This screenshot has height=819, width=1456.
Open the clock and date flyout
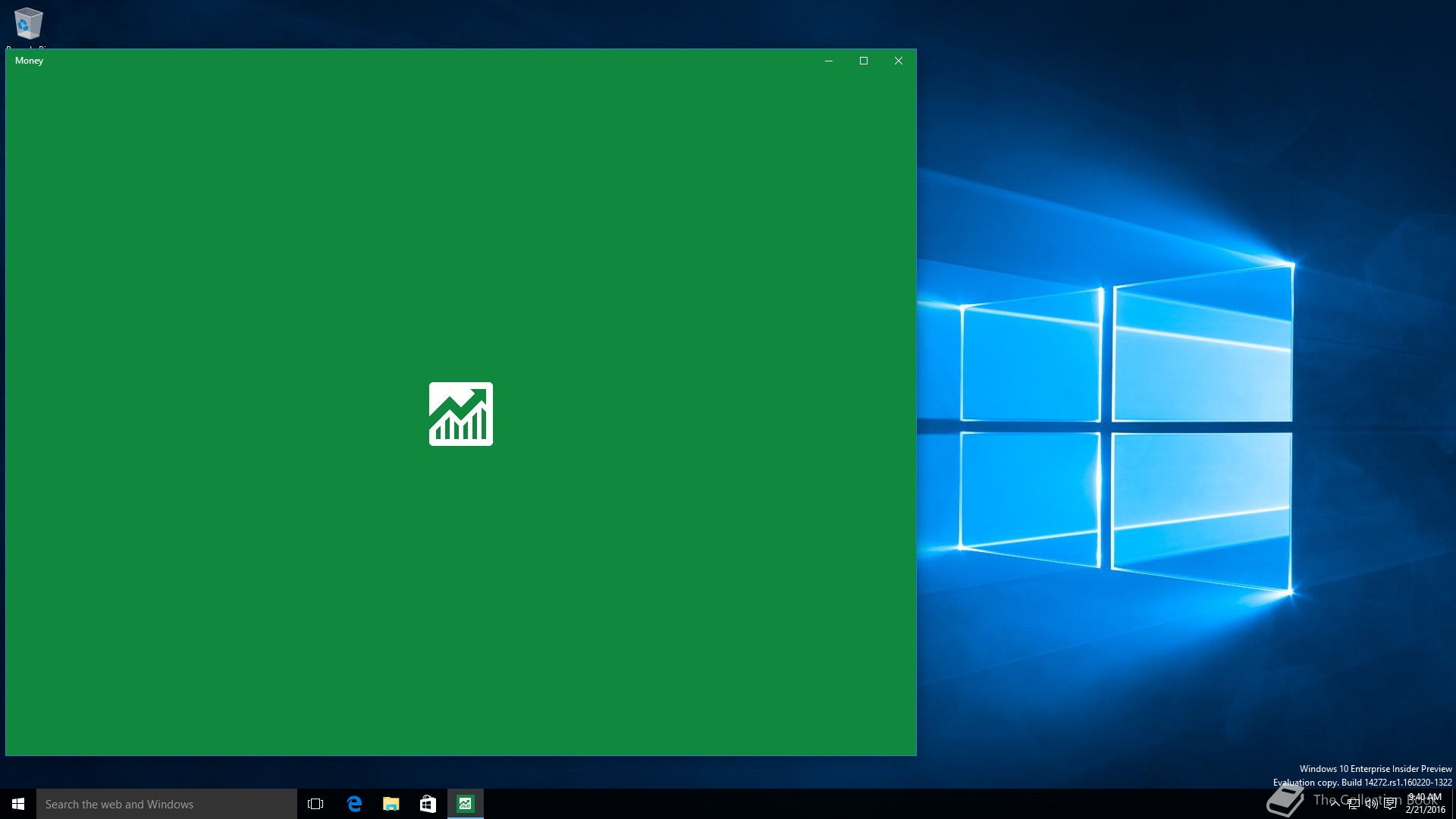click(x=1425, y=804)
